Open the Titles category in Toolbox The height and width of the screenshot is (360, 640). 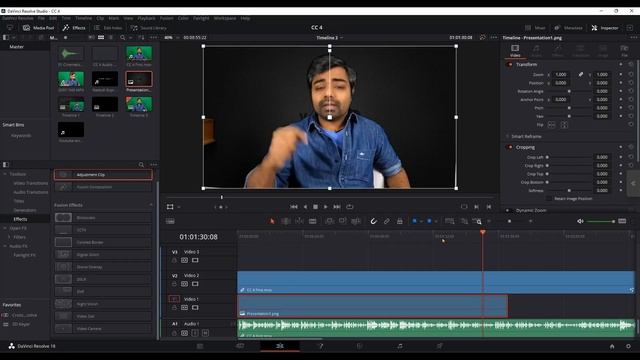coord(19,201)
